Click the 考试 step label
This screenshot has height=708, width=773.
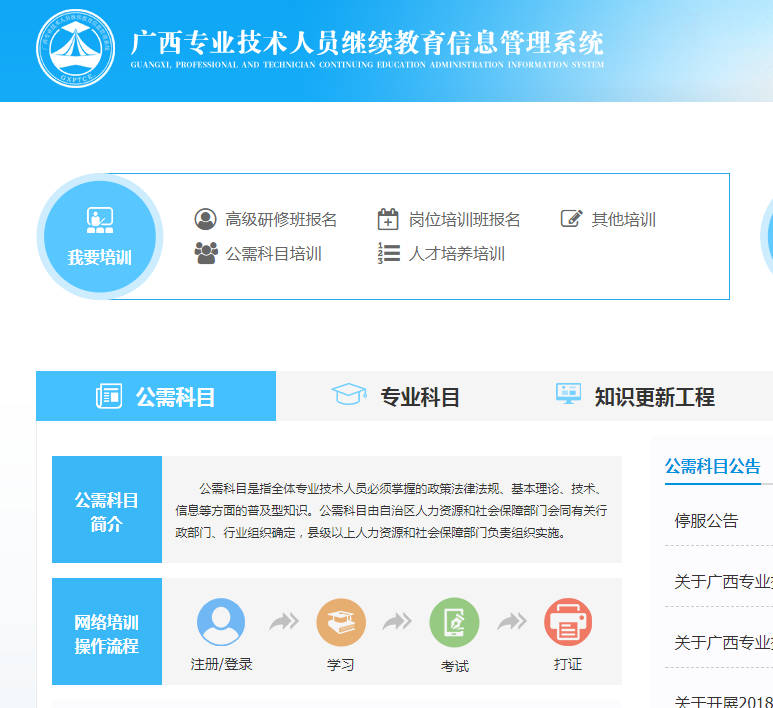tap(455, 666)
